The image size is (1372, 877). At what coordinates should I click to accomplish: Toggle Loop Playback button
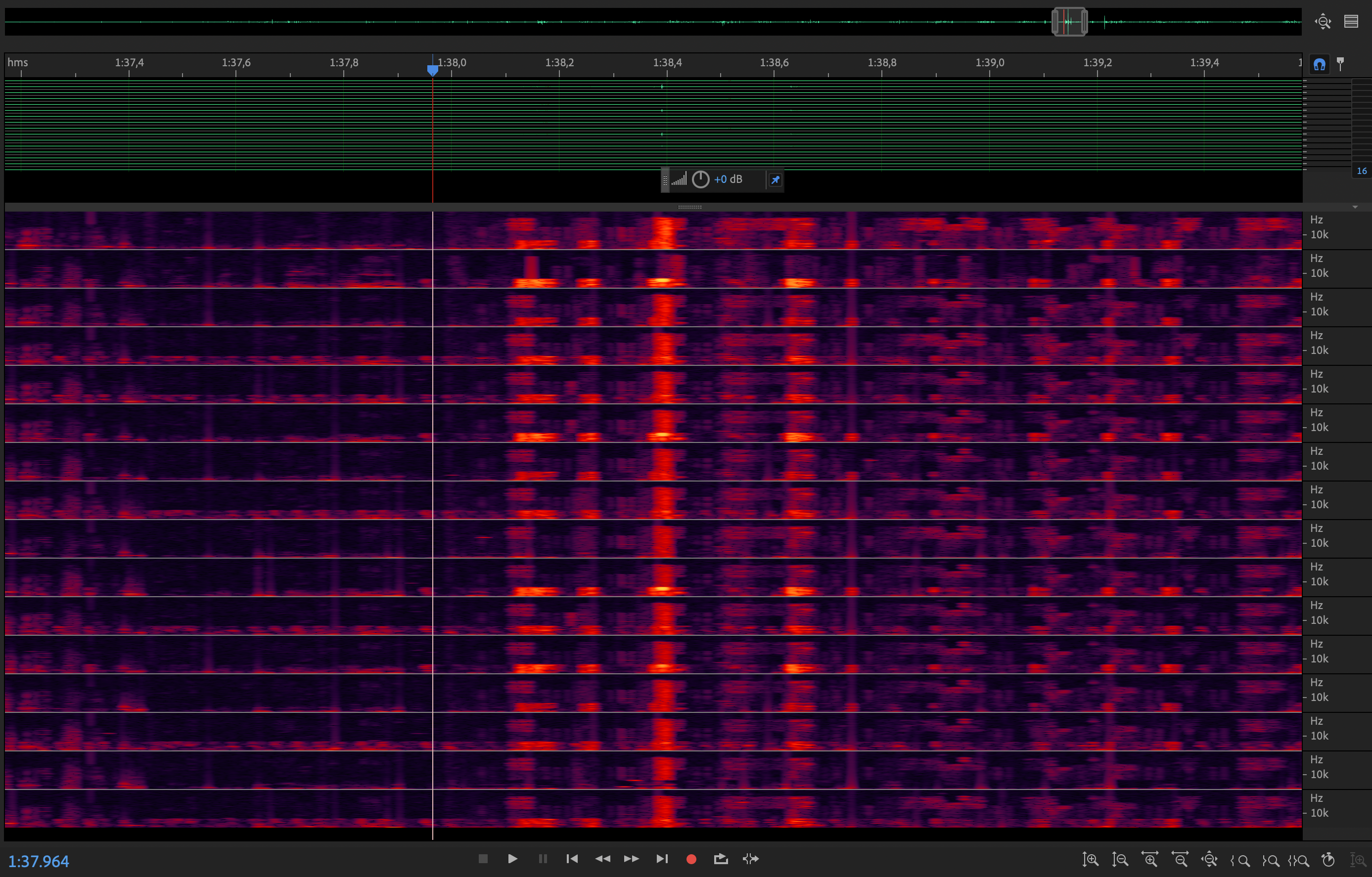[x=721, y=859]
